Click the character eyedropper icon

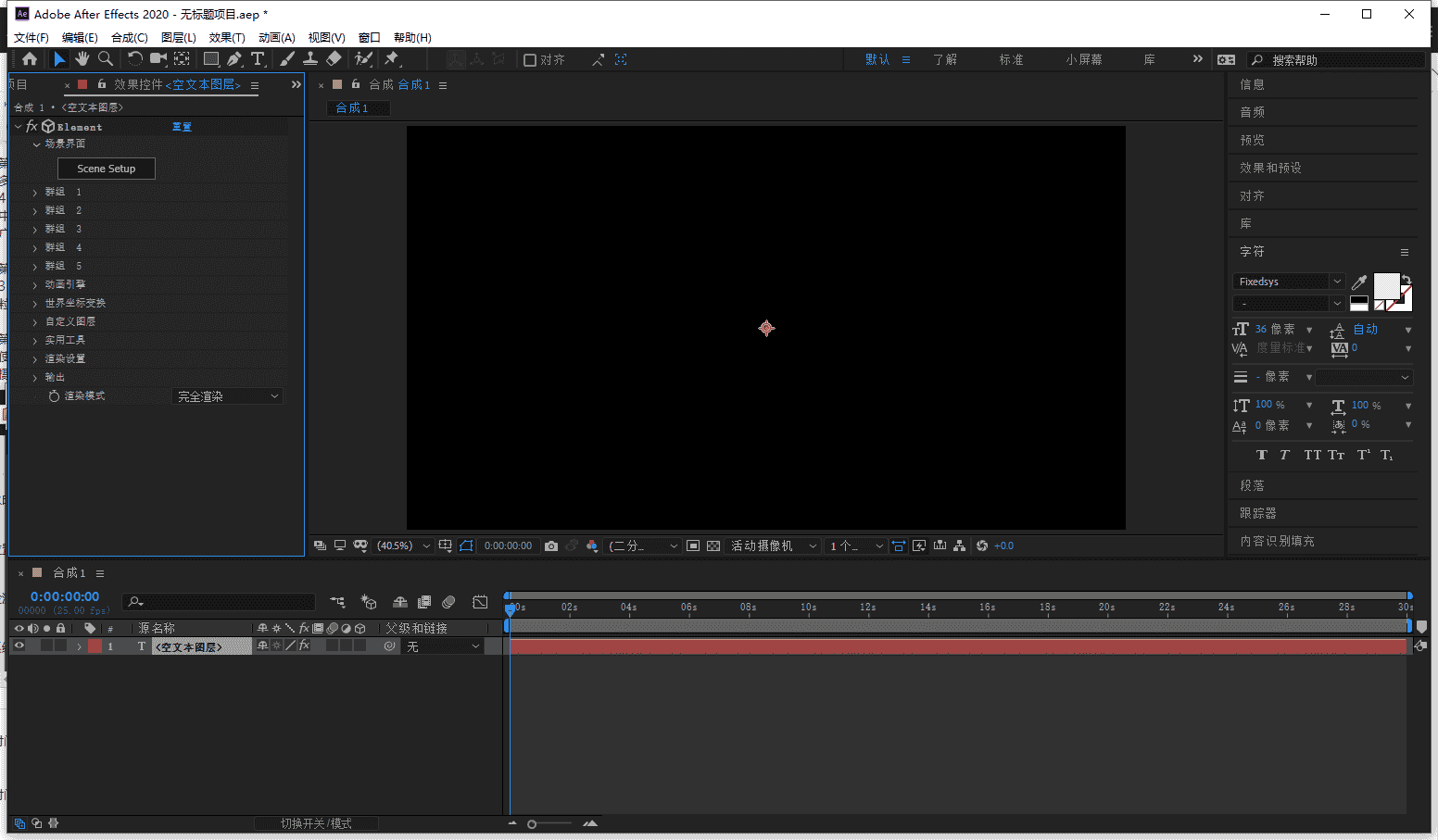point(1359,282)
